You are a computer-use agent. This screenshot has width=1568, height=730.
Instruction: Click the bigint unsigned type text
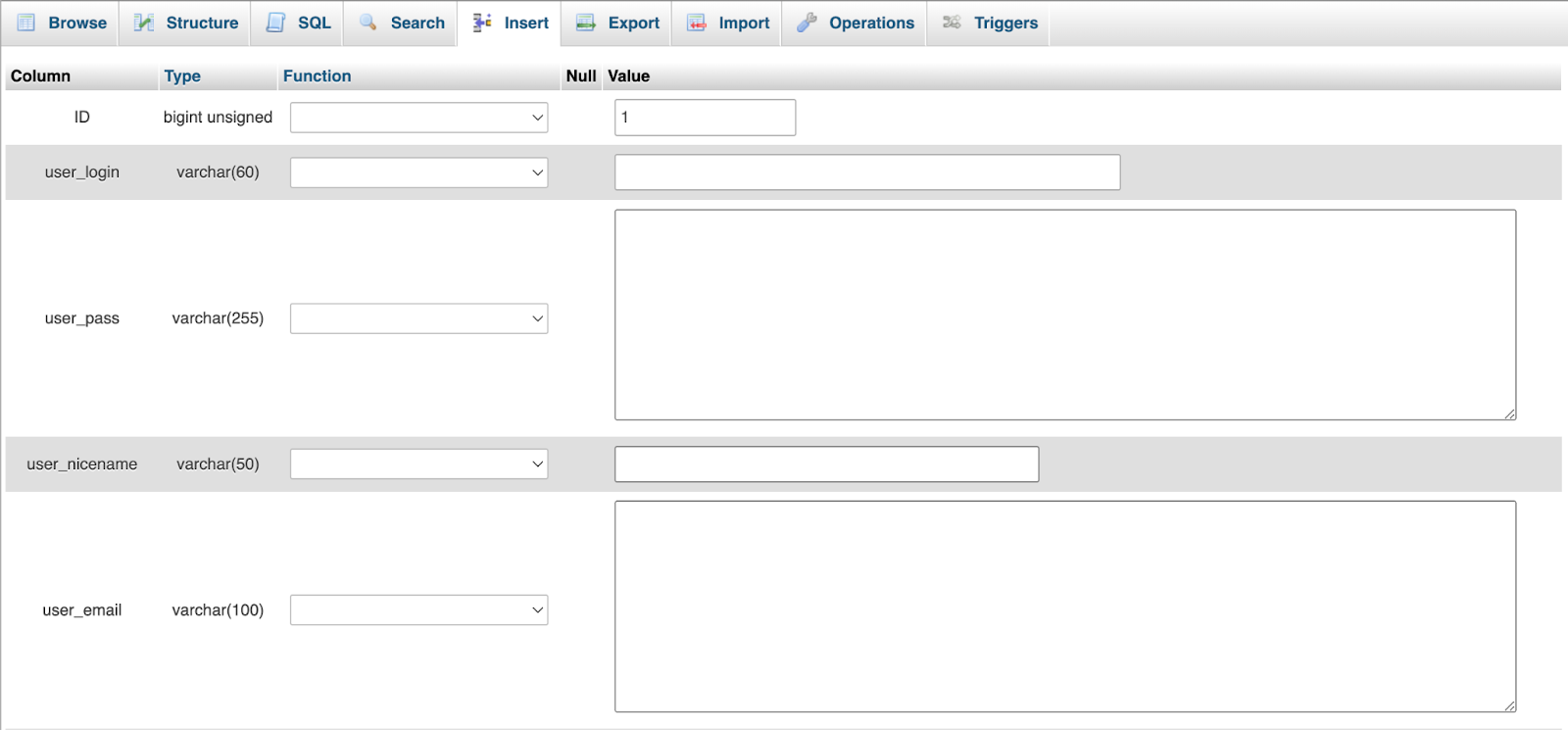coord(218,118)
